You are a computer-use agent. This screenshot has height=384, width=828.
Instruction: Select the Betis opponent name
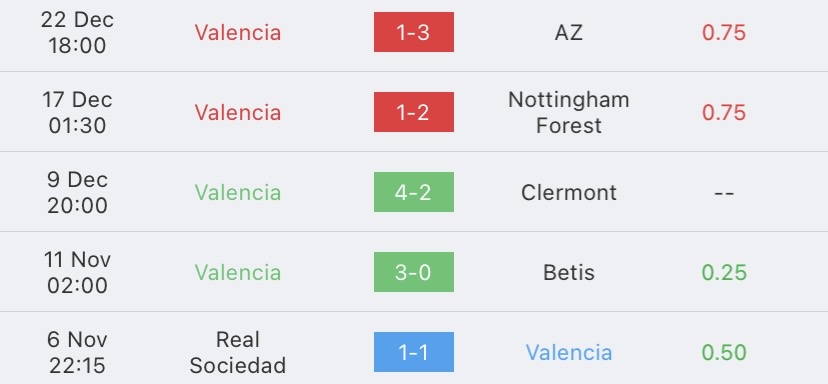[569, 273]
